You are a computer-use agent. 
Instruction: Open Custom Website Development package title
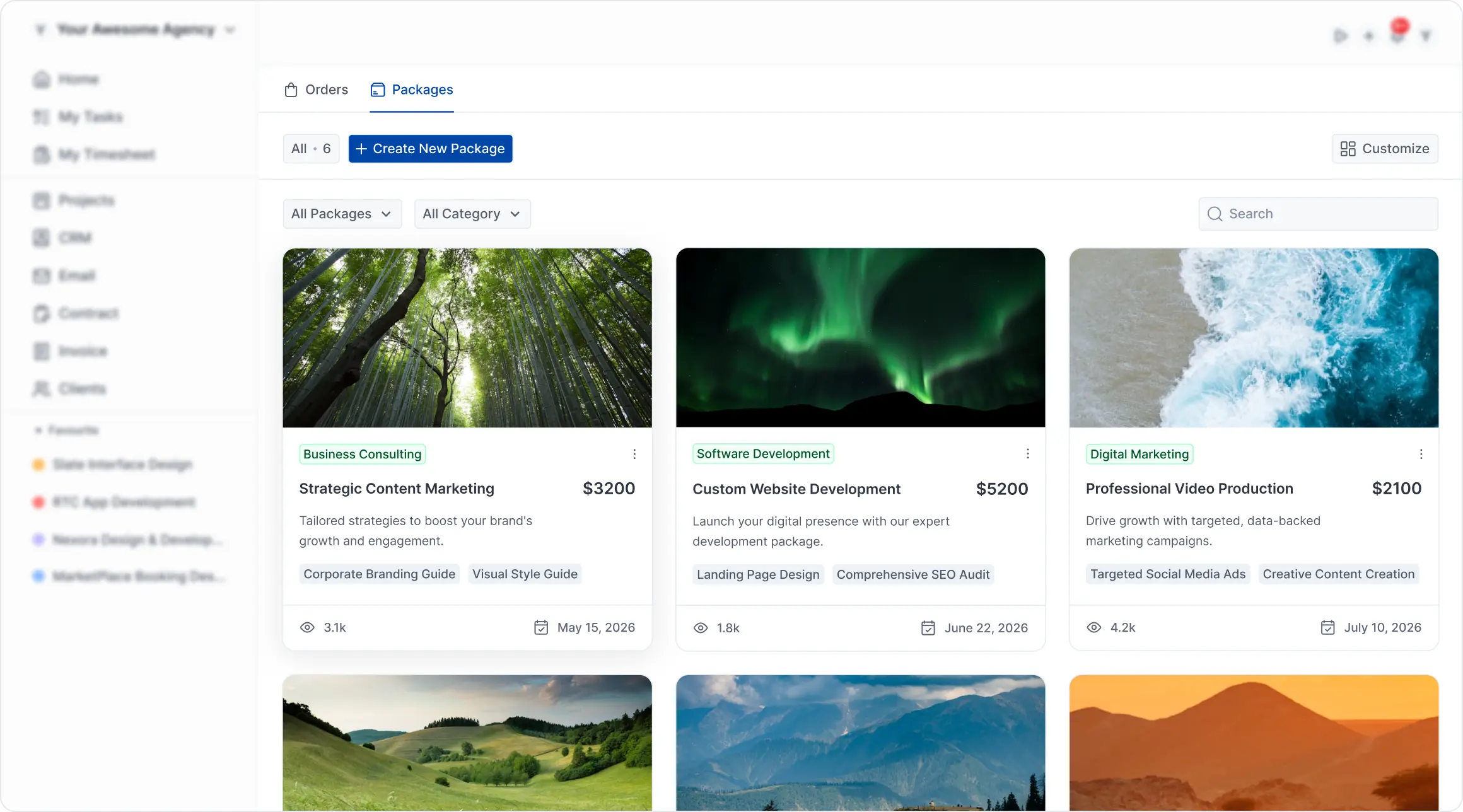(796, 489)
